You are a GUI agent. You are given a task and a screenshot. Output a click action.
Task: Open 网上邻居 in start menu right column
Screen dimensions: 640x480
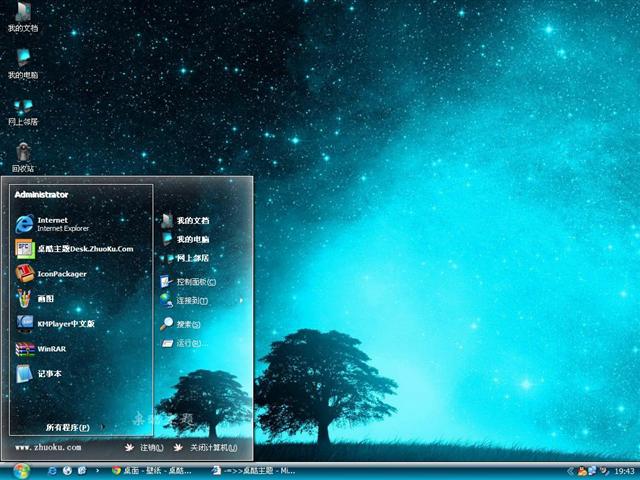pos(185,258)
